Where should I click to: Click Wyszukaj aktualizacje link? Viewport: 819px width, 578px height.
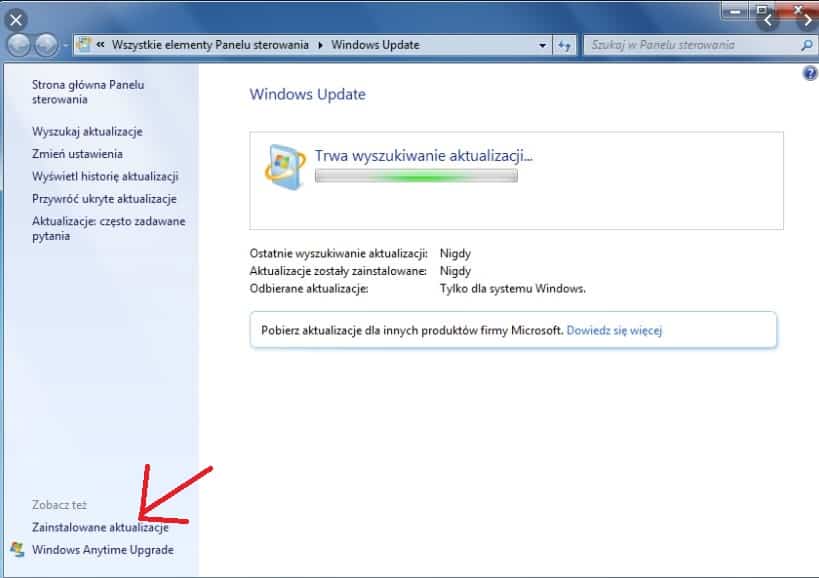[87, 132]
